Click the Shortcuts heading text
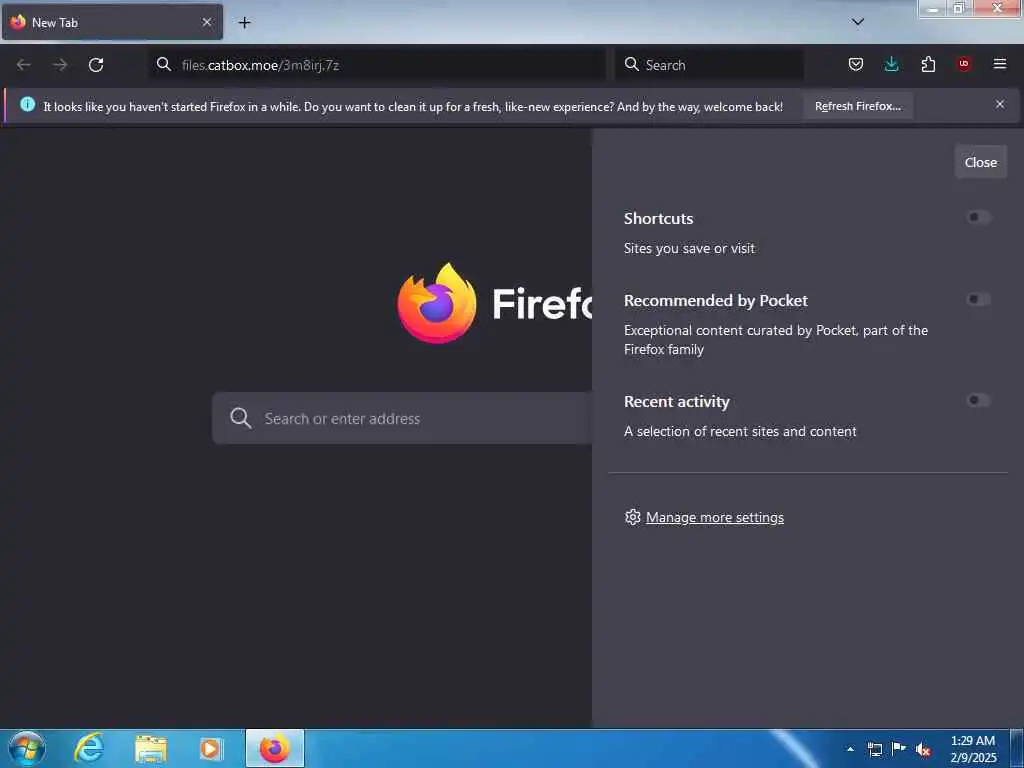The image size is (1024, 768). [x=658, y=218]
